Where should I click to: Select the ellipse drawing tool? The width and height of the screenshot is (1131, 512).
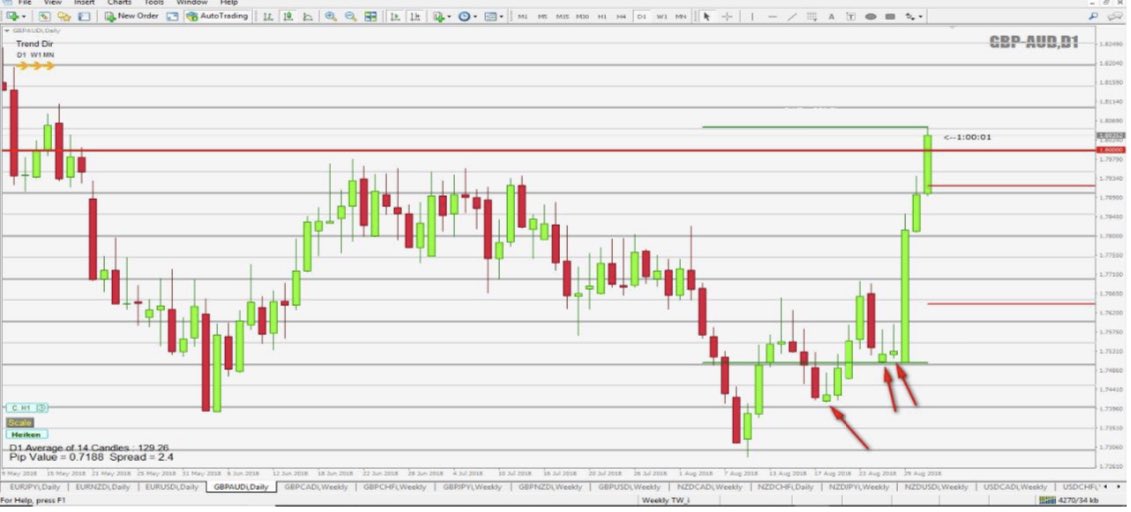click(x=871, y=16)
